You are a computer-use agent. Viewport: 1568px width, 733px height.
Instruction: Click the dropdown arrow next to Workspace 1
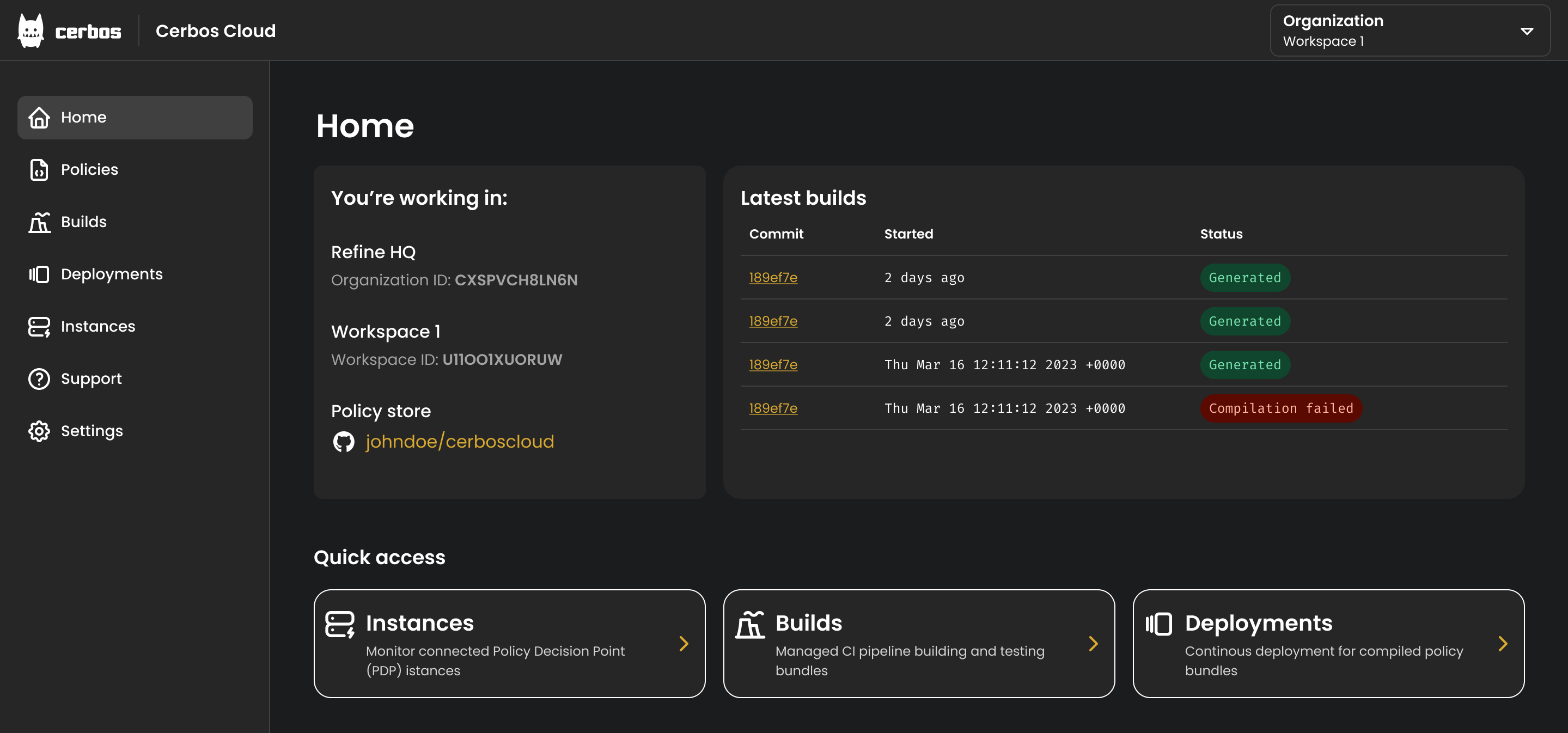click(x=1527, y=30)
